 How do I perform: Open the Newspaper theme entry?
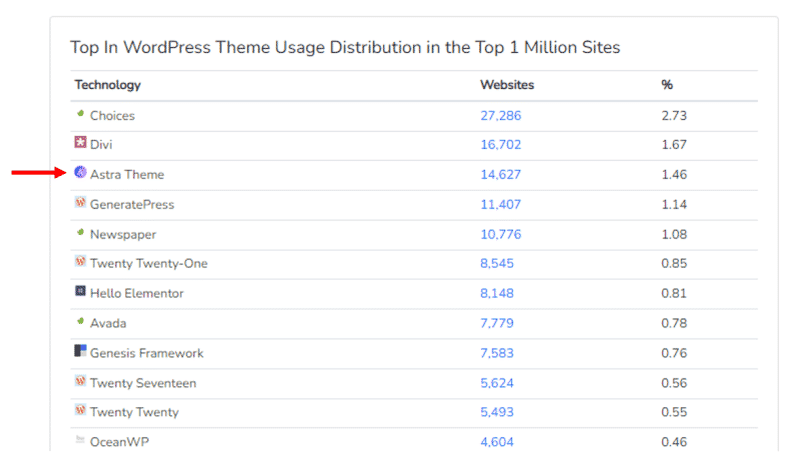click(123, 234)
